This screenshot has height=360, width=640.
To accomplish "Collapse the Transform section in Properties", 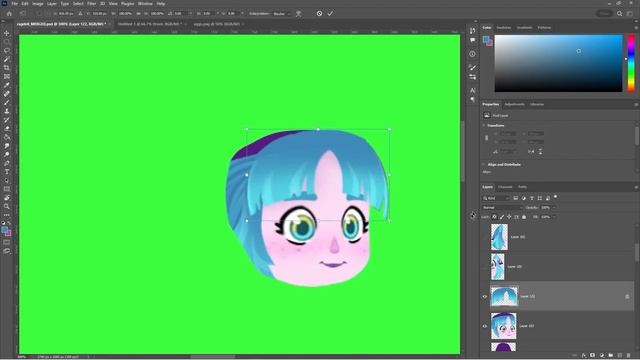I will (x=484, y=126).
